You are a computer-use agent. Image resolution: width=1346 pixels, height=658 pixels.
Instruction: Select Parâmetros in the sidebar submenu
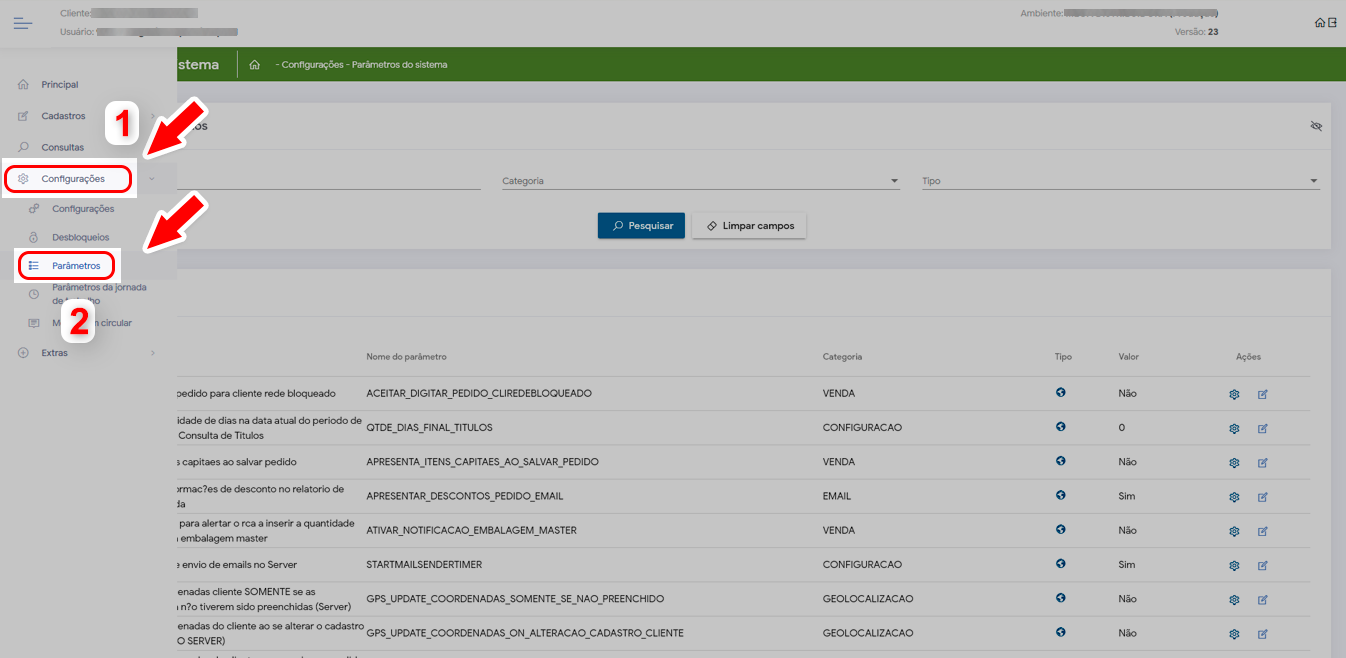[x=76, y=266]
